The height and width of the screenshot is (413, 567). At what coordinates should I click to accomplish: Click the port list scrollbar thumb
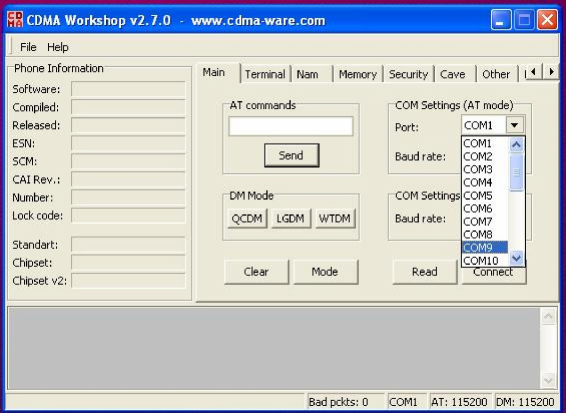516,173
